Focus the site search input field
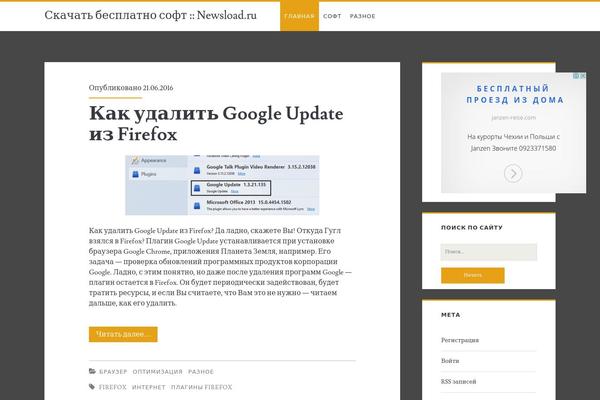 [x=489, y=252]
